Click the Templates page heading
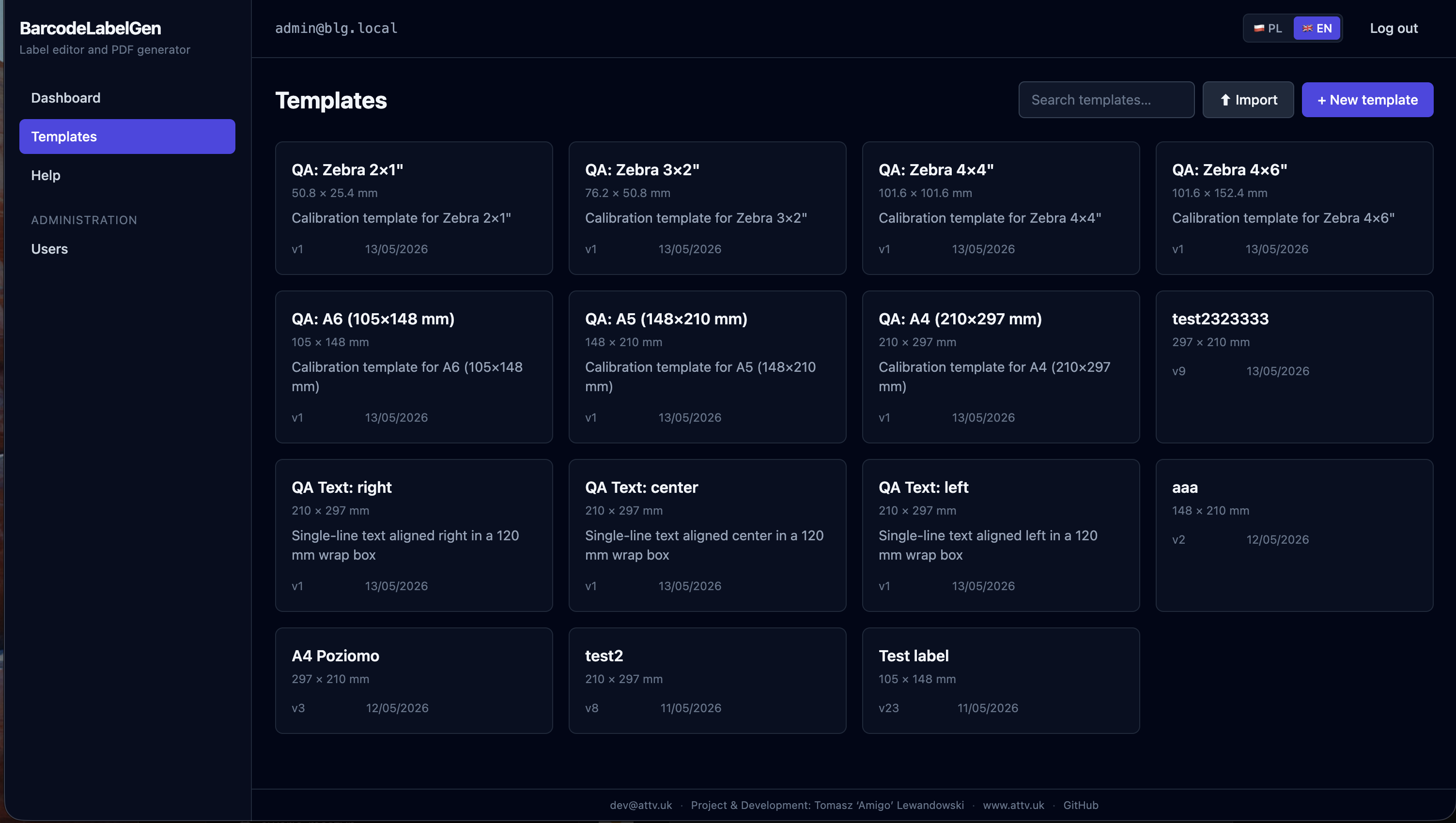Image resolution: width=1456 pixels, height=823 pixels. (x=331, y=101)
